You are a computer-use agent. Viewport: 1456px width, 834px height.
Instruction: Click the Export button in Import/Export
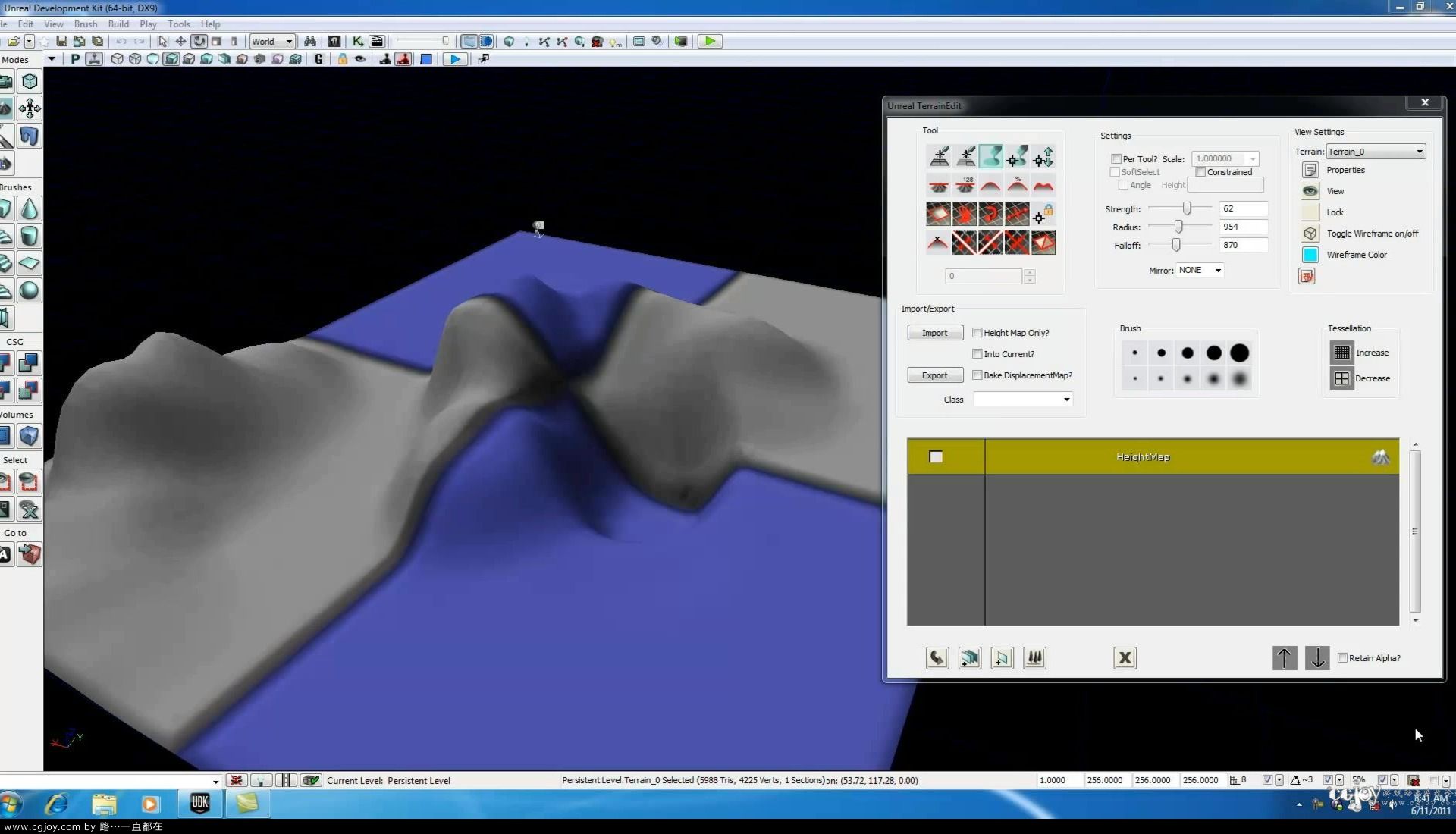[934, 375]
